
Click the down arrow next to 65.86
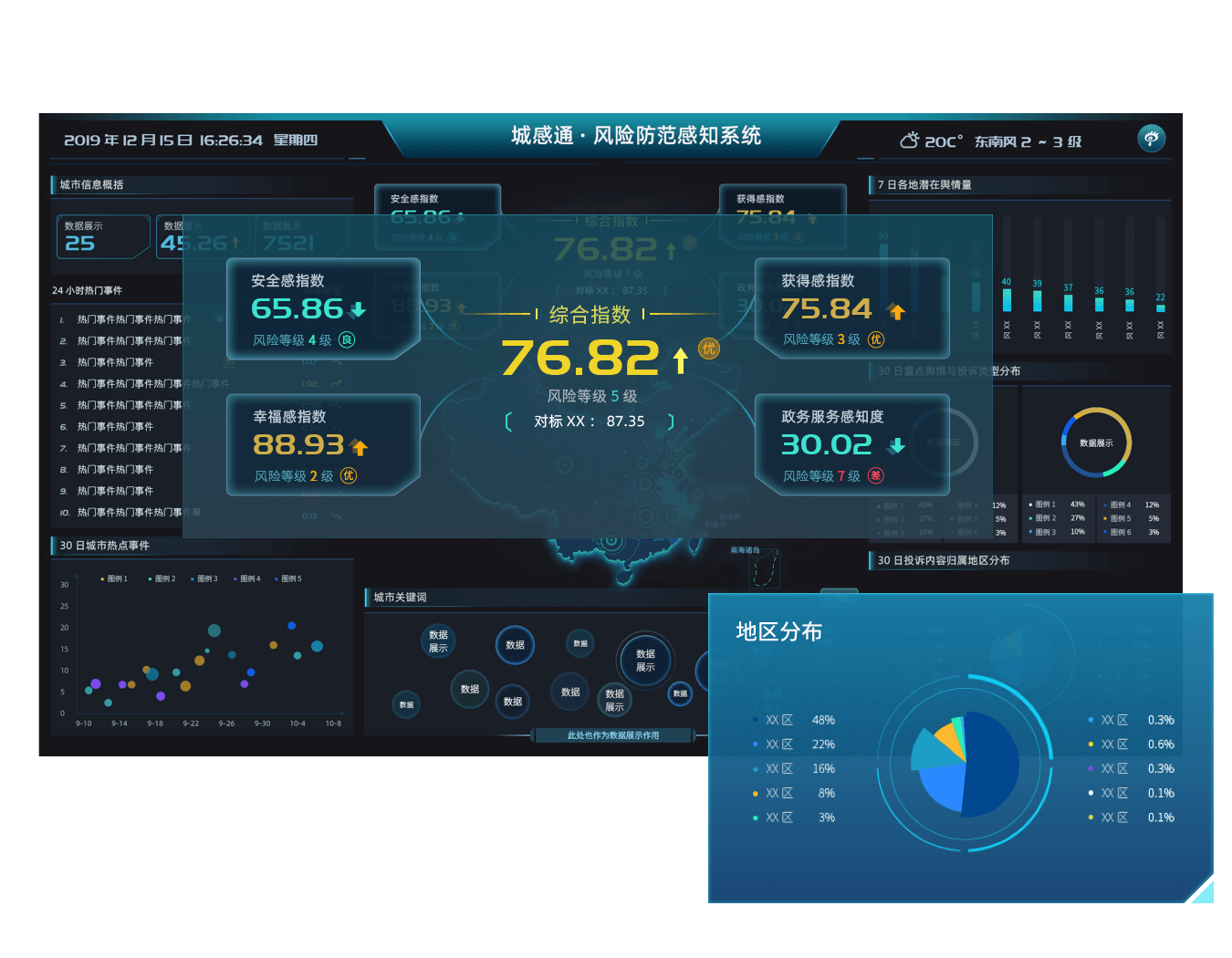pos(358,310)
